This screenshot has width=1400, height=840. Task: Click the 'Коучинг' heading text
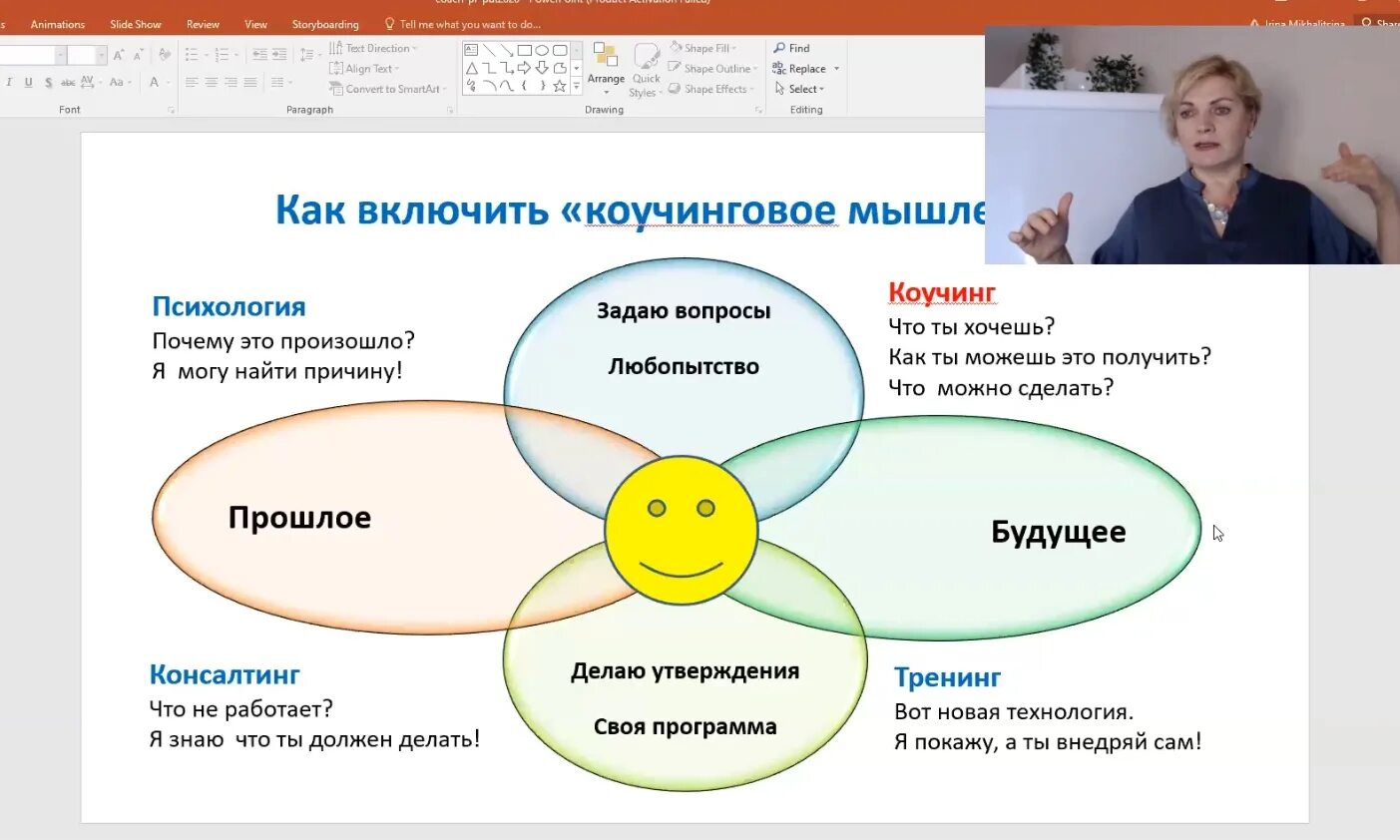(x=942, y=292)
